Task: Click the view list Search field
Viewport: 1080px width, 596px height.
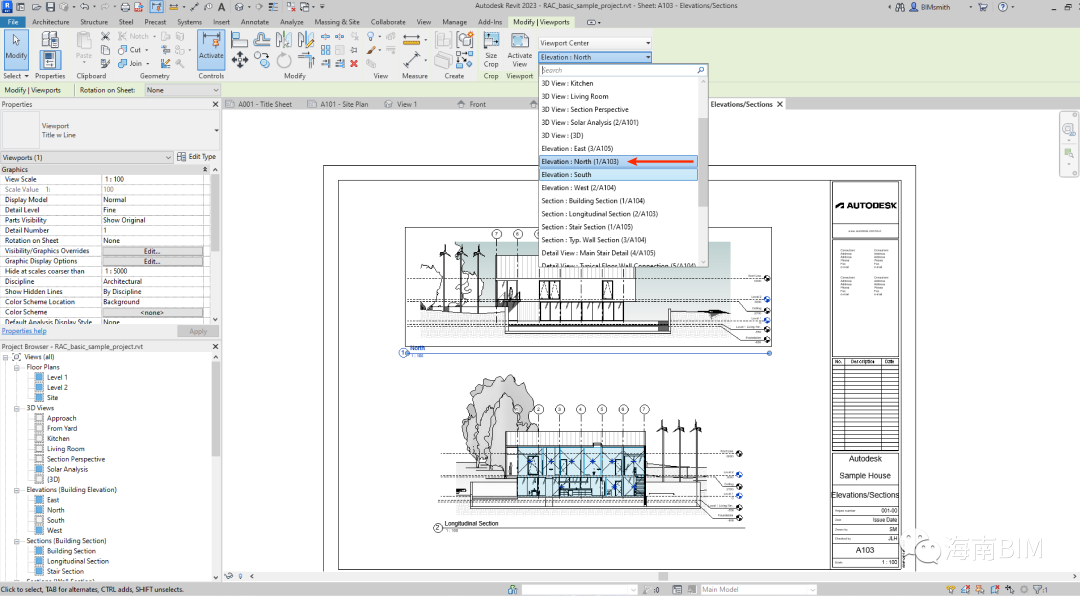Action: (x=618, y=70)
